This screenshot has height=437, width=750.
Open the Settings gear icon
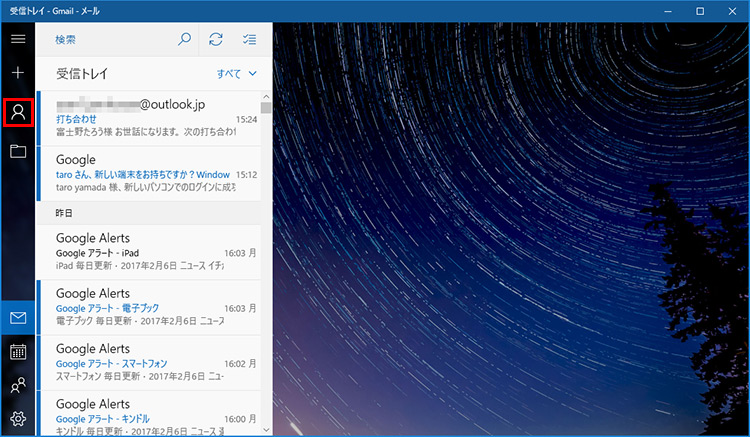(x=18, y=419)
